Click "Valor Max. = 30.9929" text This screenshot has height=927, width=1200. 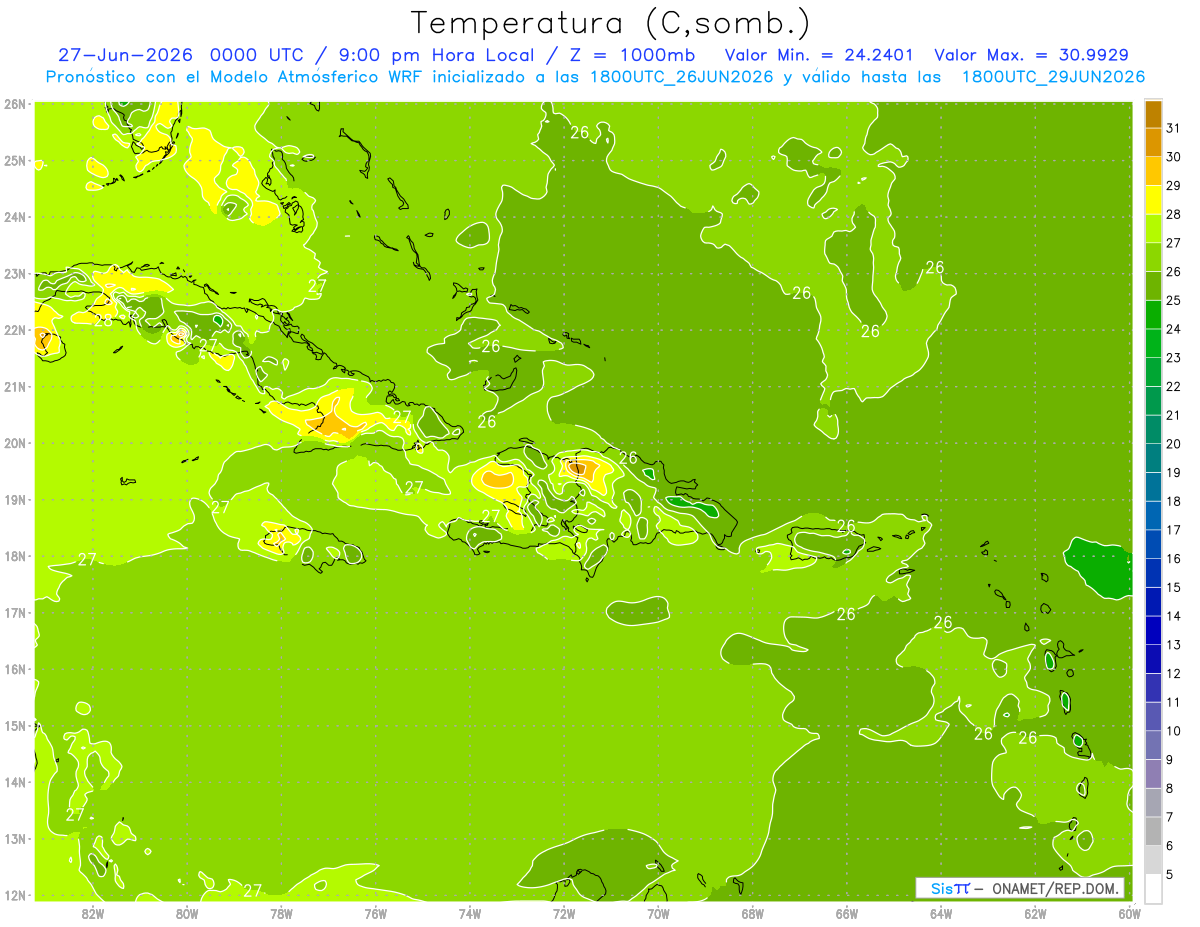point(1031,55)
